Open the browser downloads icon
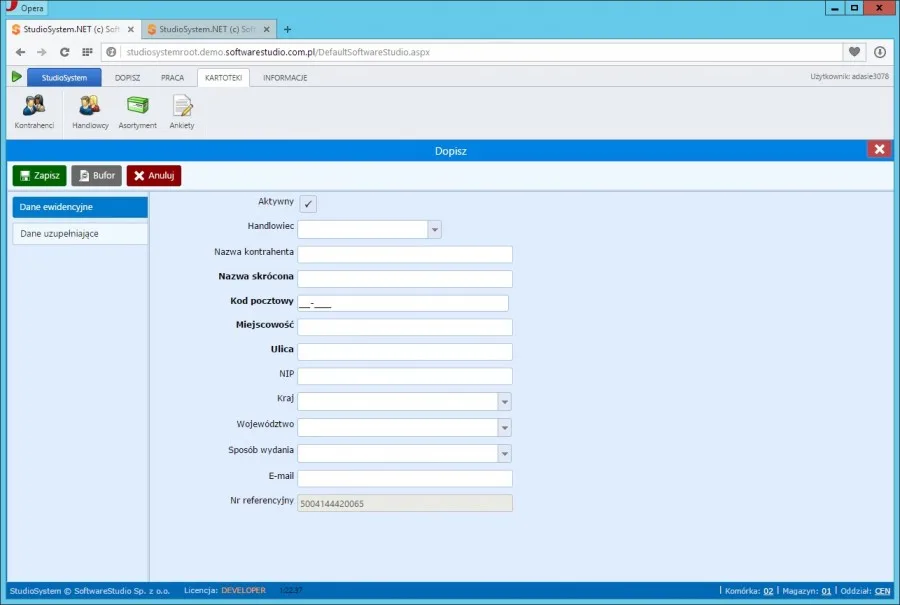 [x=880, y=52]
